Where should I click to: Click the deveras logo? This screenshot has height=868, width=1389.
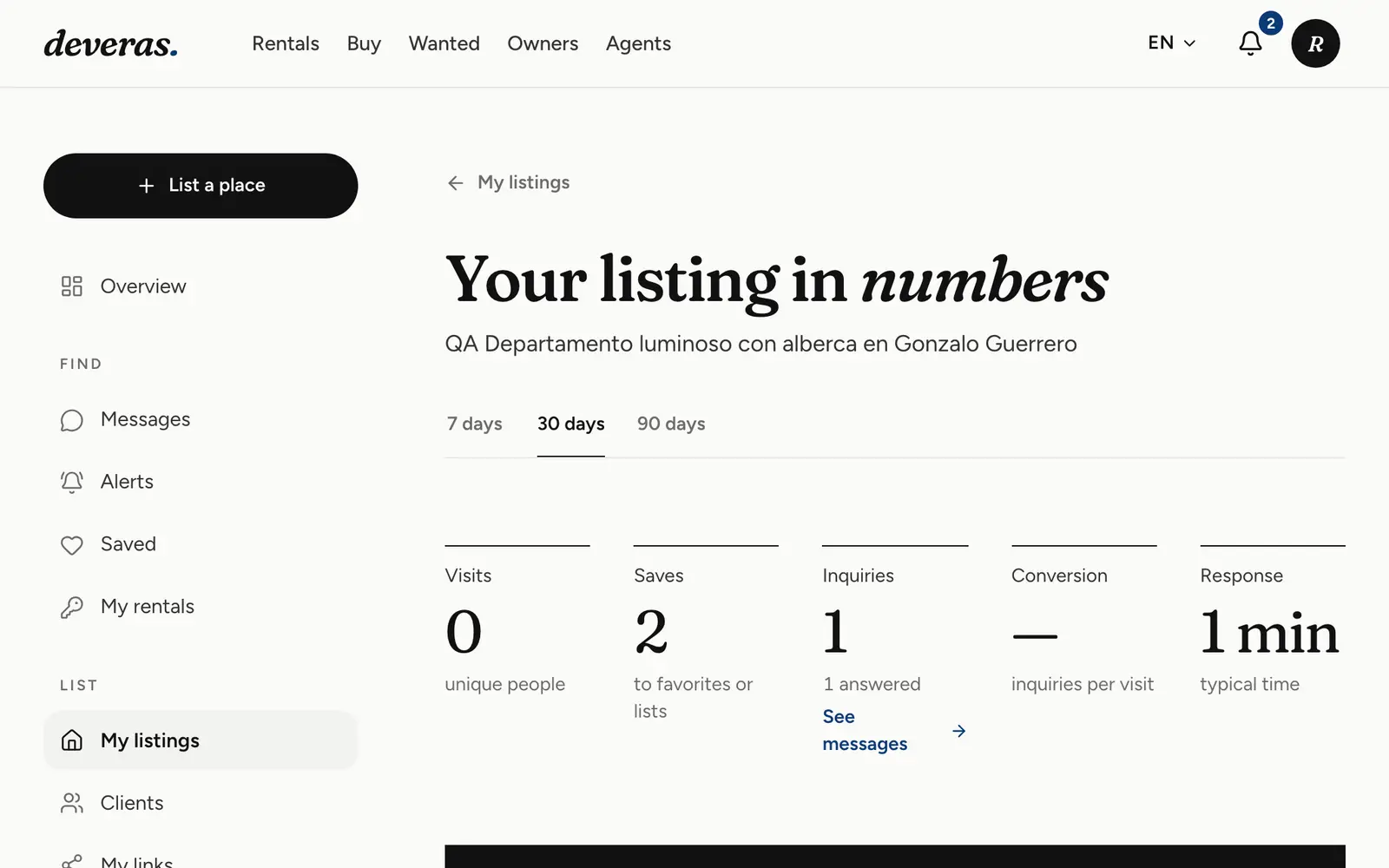tap(111, 43)
